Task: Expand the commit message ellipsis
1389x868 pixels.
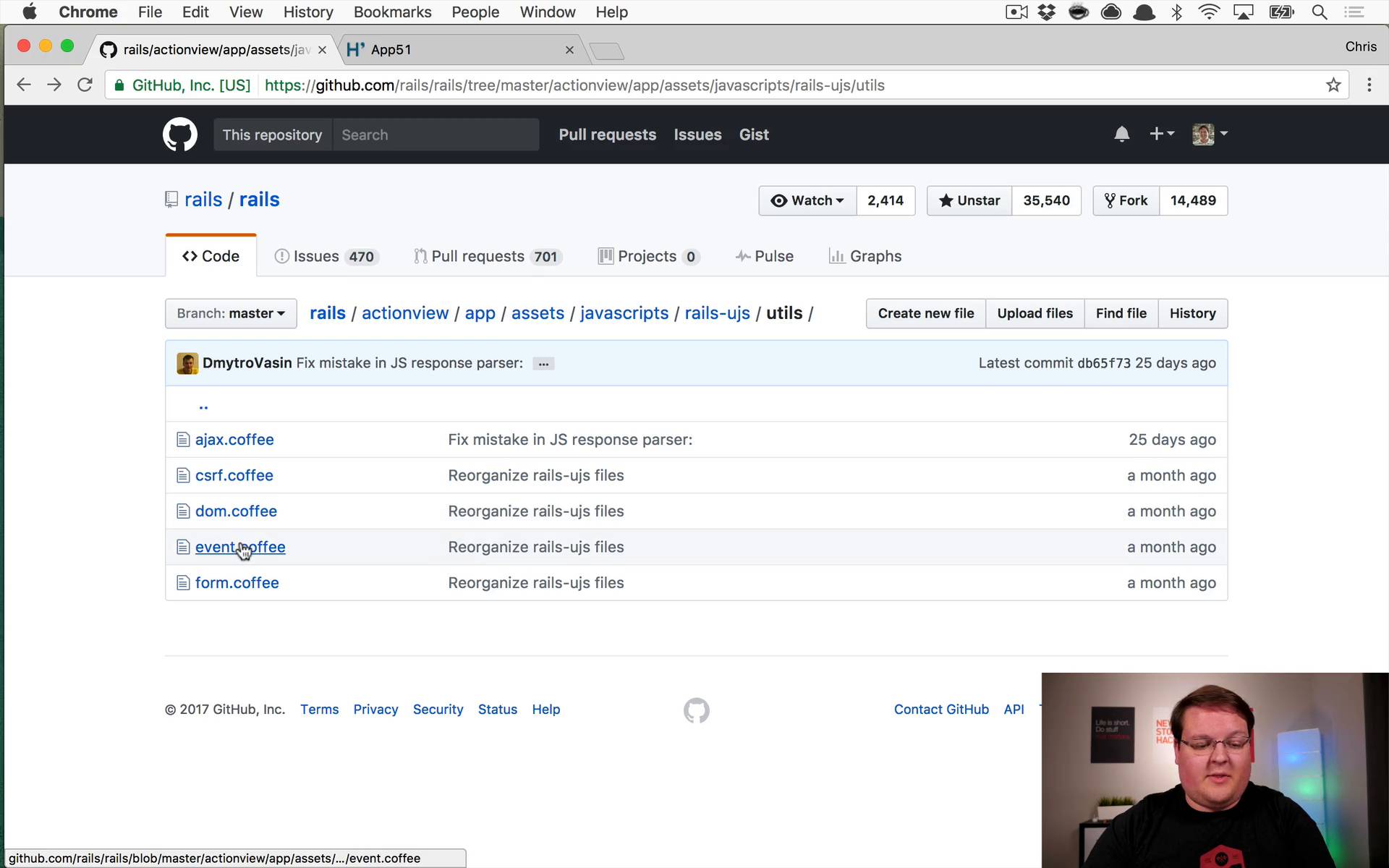Action: pos(543,364)
